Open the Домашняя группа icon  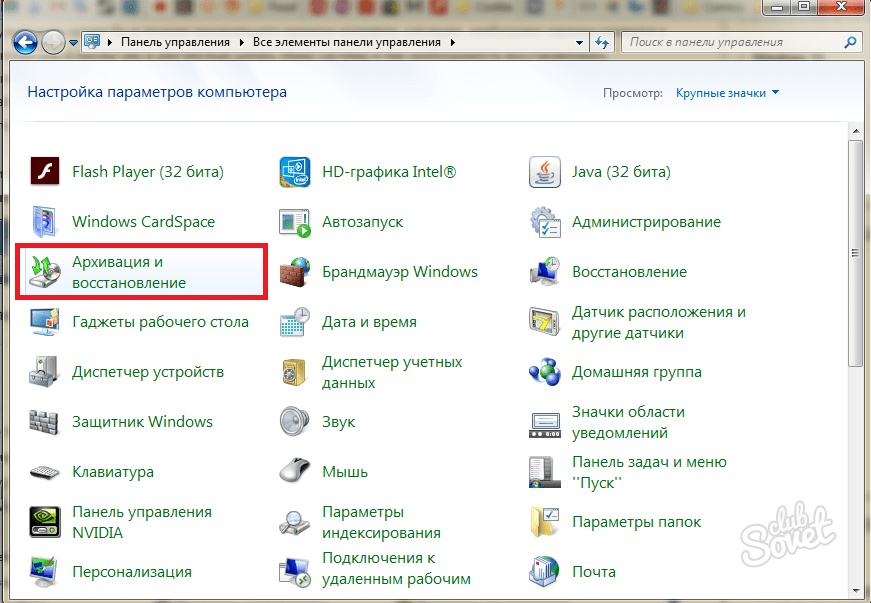click(545, 372)
